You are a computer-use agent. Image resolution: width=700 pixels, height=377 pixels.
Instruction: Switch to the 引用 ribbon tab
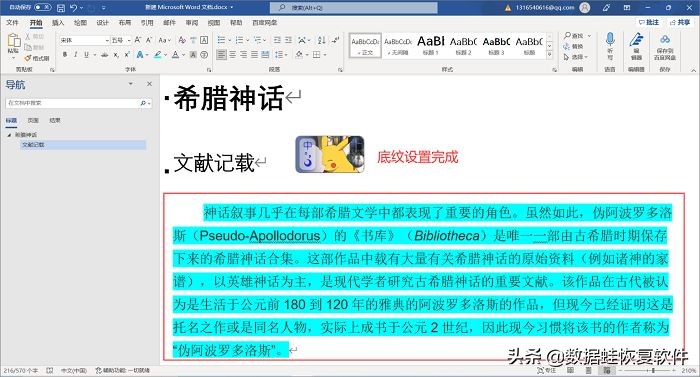point(147,22)
